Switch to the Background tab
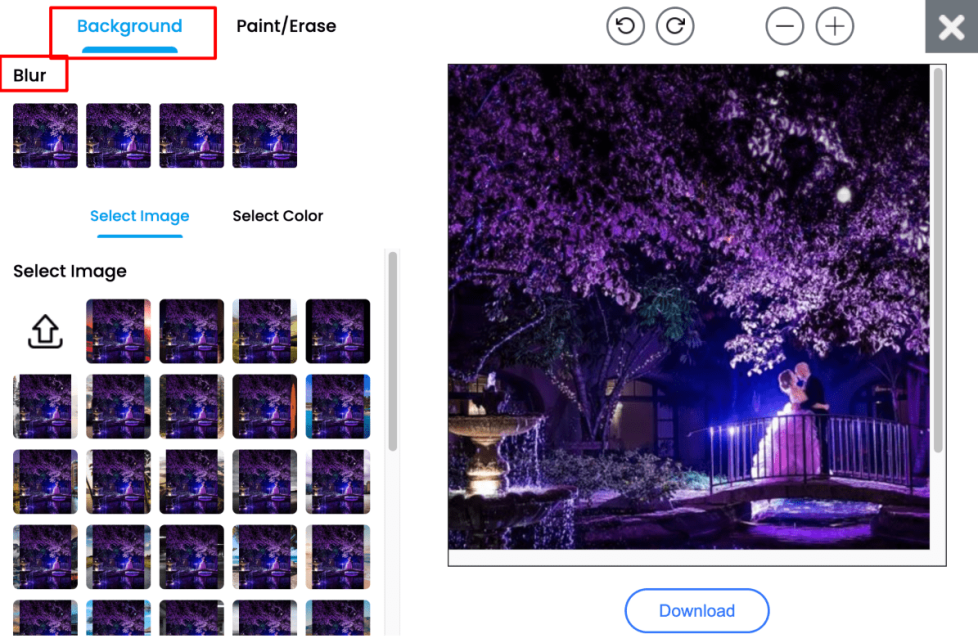978x643 pixels. point(130,27)
